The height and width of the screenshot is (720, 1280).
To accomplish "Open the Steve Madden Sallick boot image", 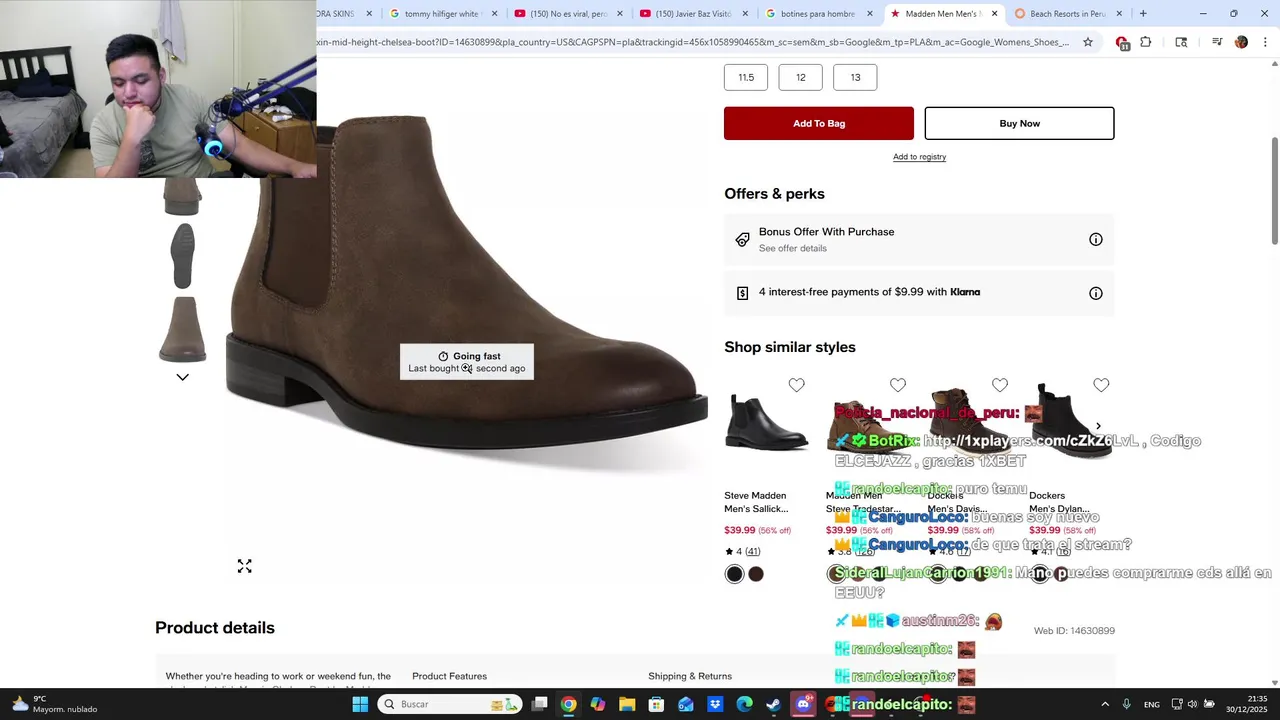I will [767, 423].
